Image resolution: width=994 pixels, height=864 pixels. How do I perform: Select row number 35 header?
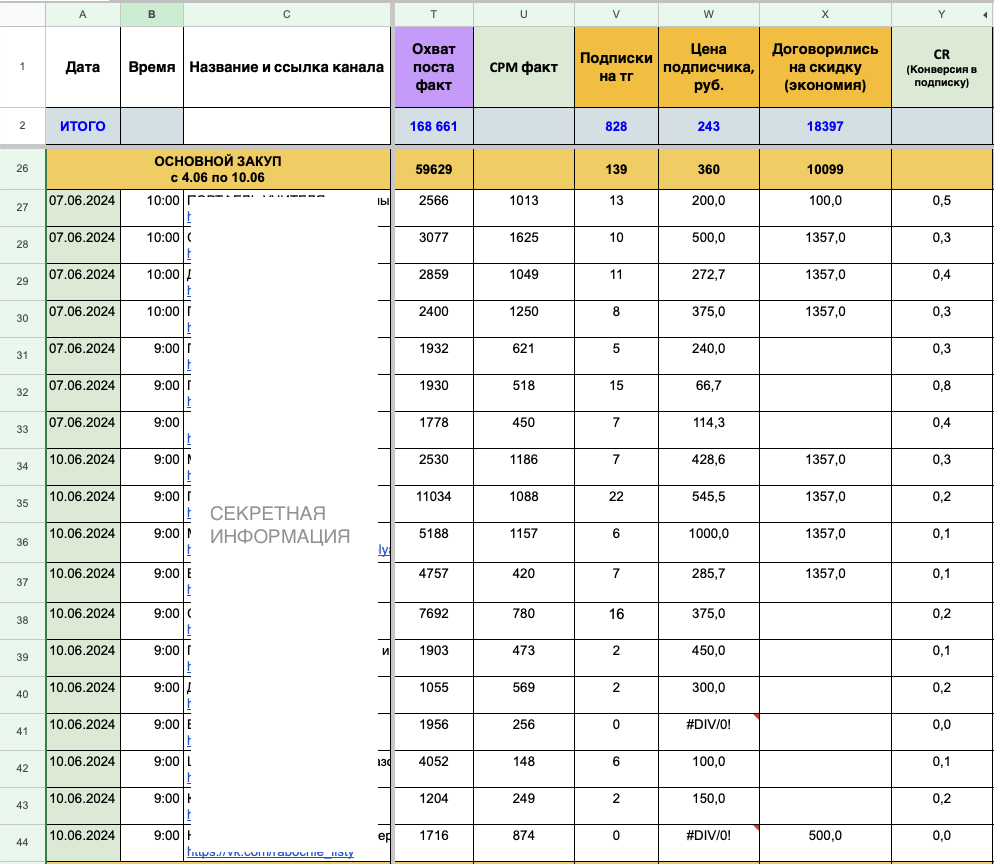point(22,504)
